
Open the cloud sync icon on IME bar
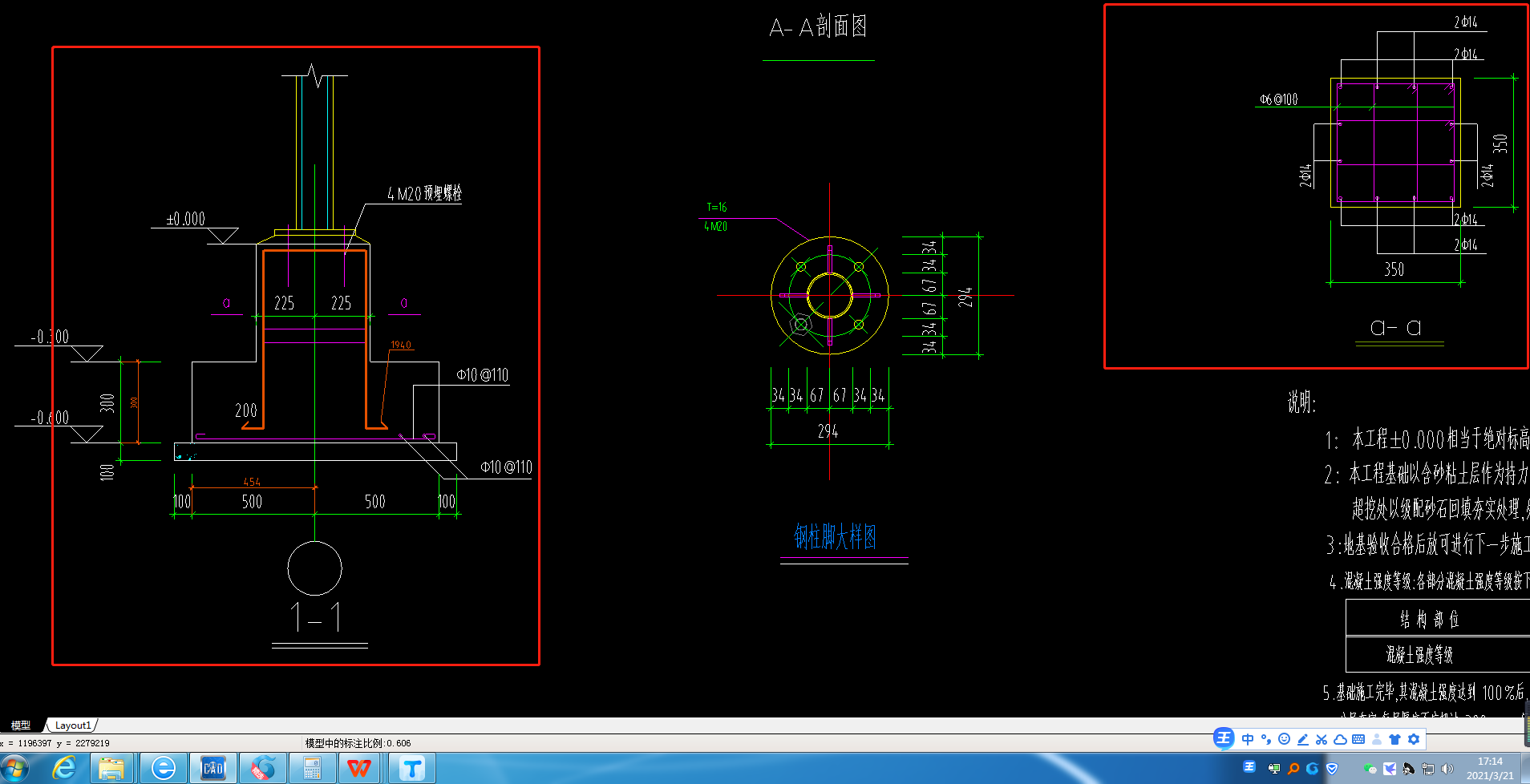tap(1340, 739)
